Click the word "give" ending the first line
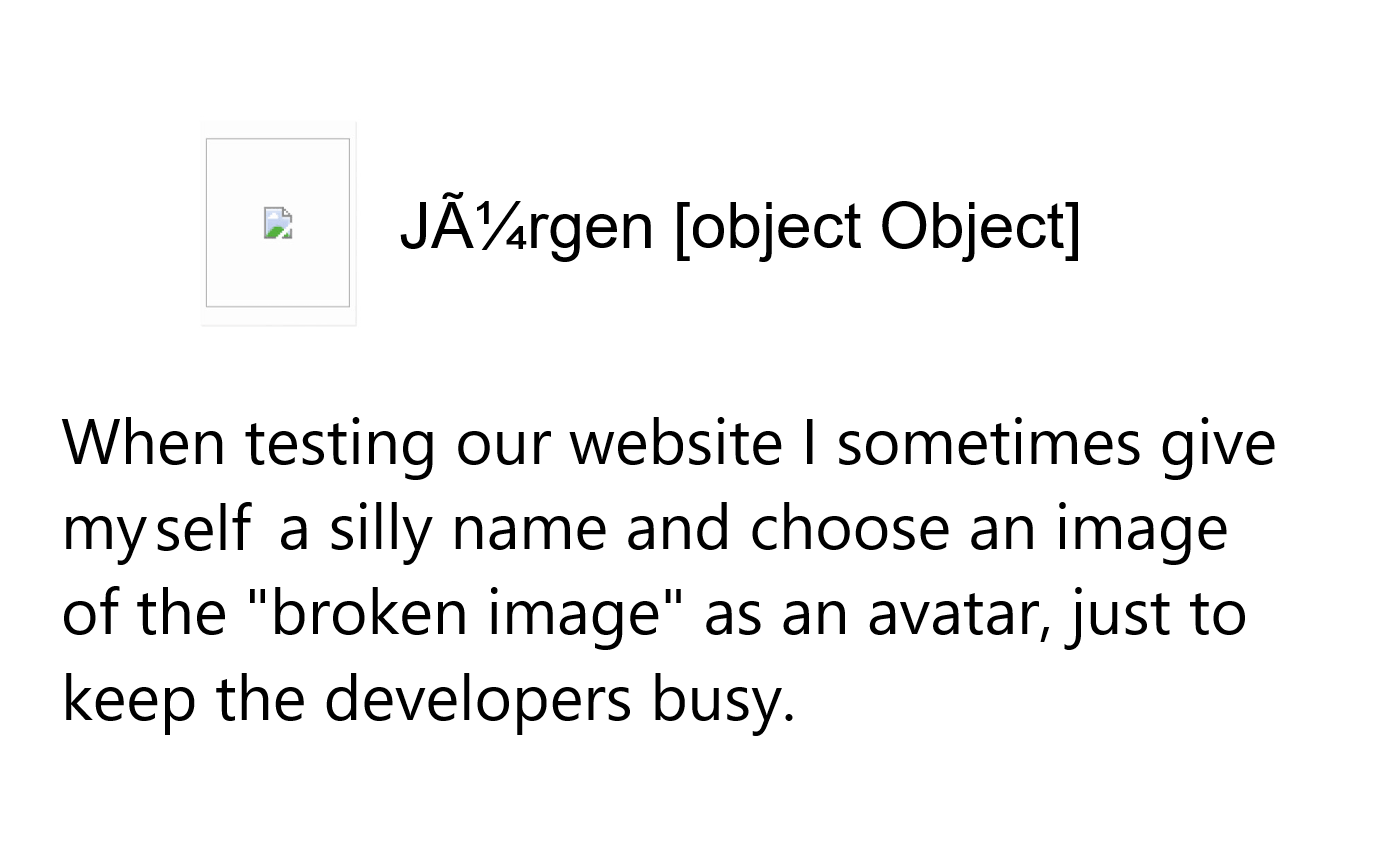1373x851 pixels. (1217, 444)
